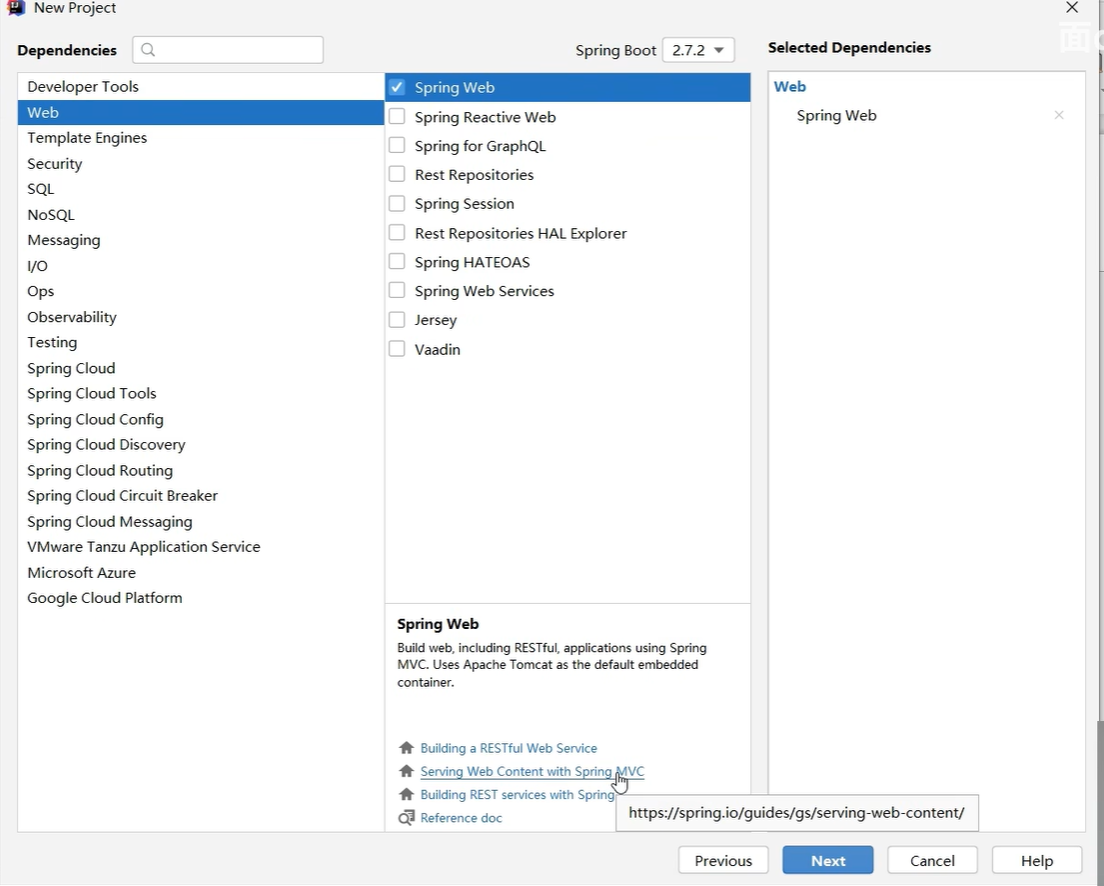Close the New Project dialog
This screenshot has height=886, width=1104.
coord(1072,8)
